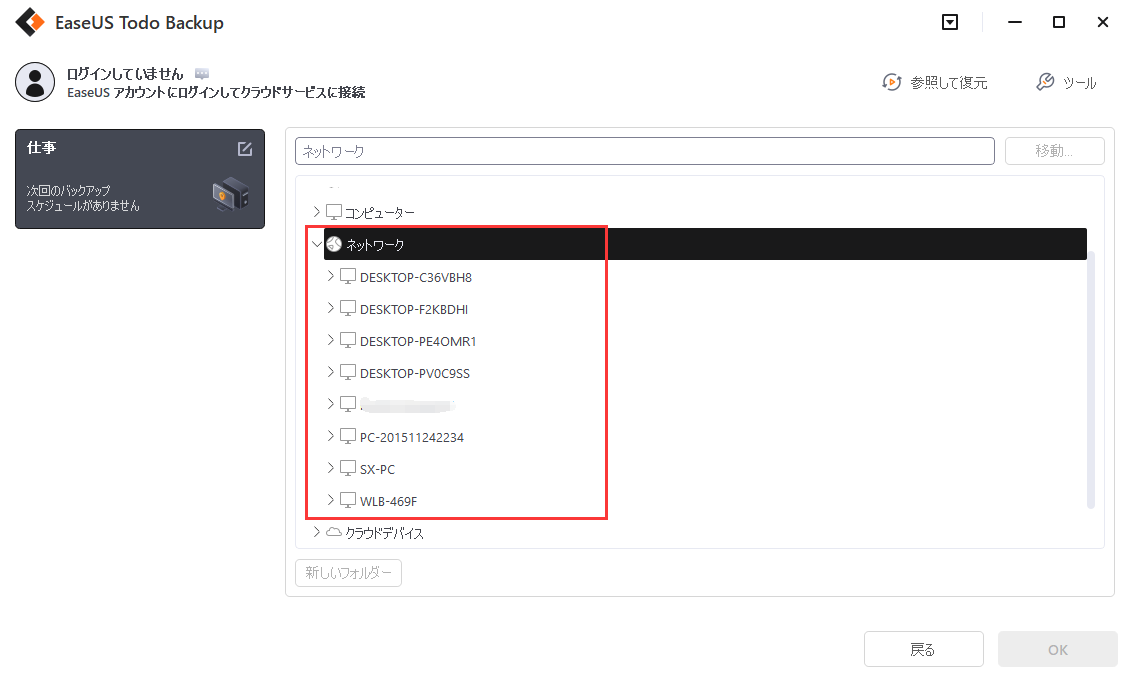The height and width of the screenshot is (692, 1130).
Task: Expand the DESKTOP-PE4OMR1 node
Action: click(x=330, y=340)
